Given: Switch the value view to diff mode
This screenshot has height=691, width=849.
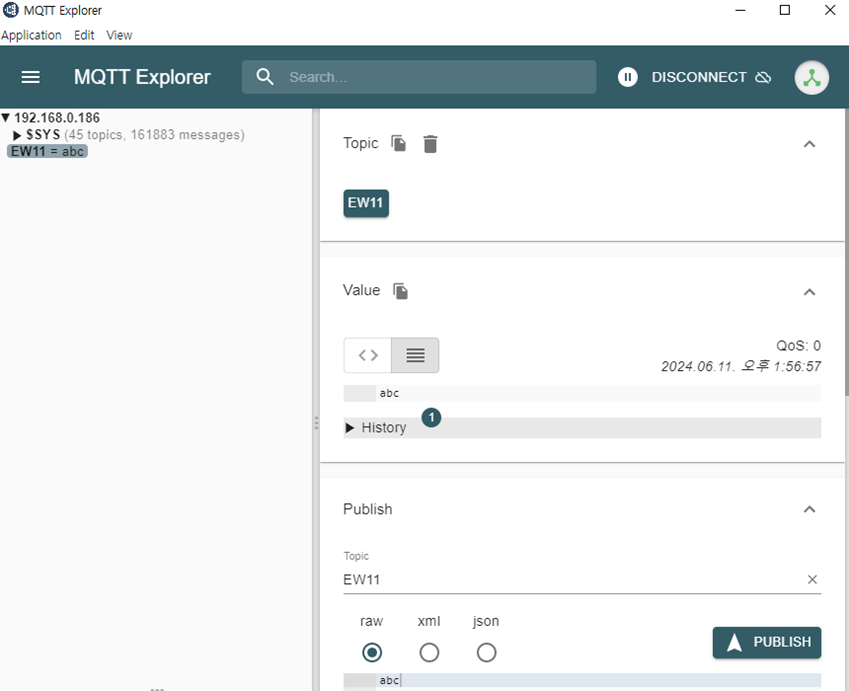Looking at the screenshot, I should pyautogui.click(x=368, y=355).
